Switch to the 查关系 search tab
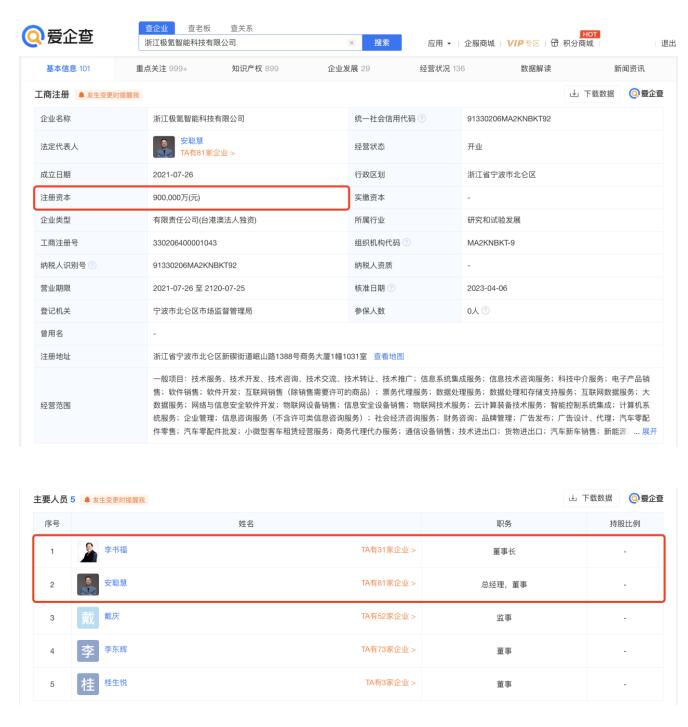The image size is (688, 727). 242,28
